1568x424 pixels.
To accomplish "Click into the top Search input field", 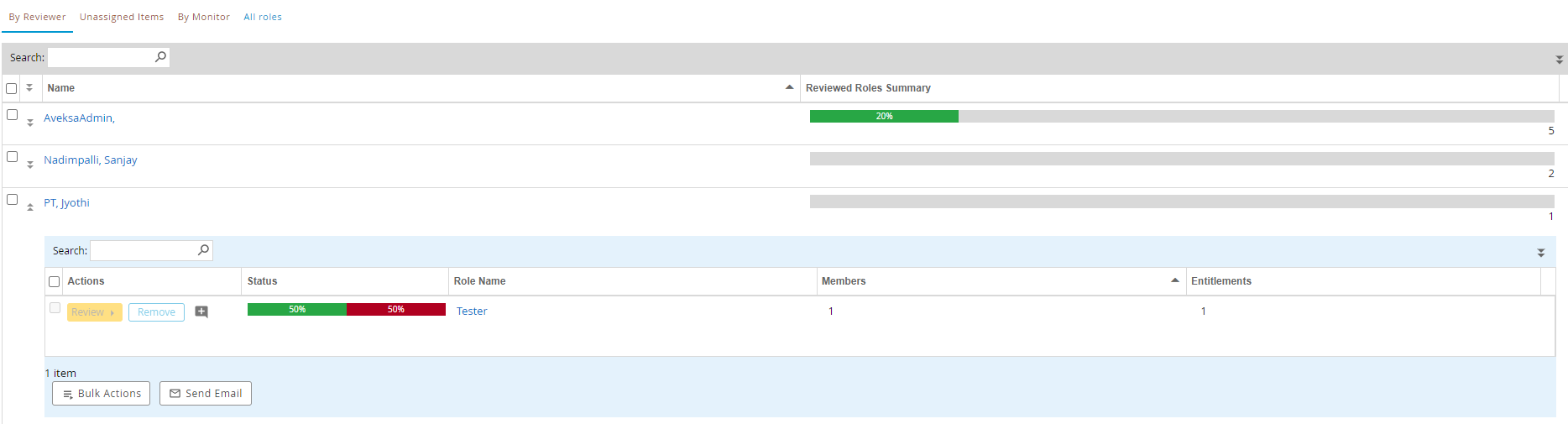I will click(x=99, y=57).
